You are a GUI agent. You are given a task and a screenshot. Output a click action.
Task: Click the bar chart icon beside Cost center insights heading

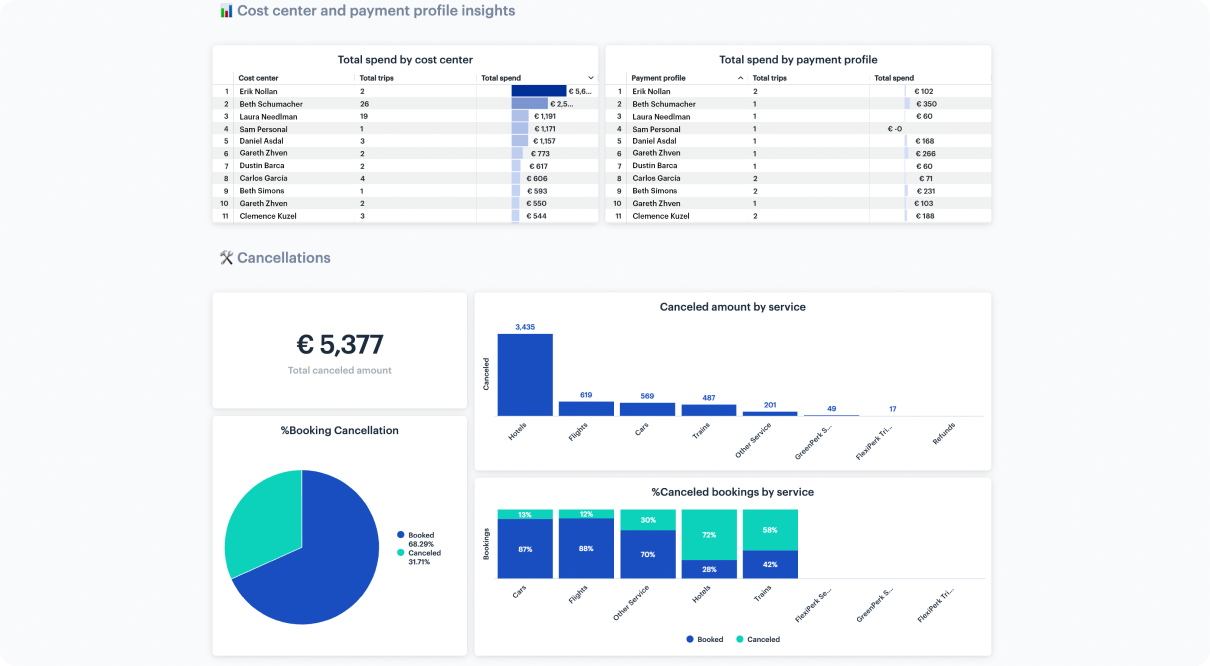tap(226, 11)
